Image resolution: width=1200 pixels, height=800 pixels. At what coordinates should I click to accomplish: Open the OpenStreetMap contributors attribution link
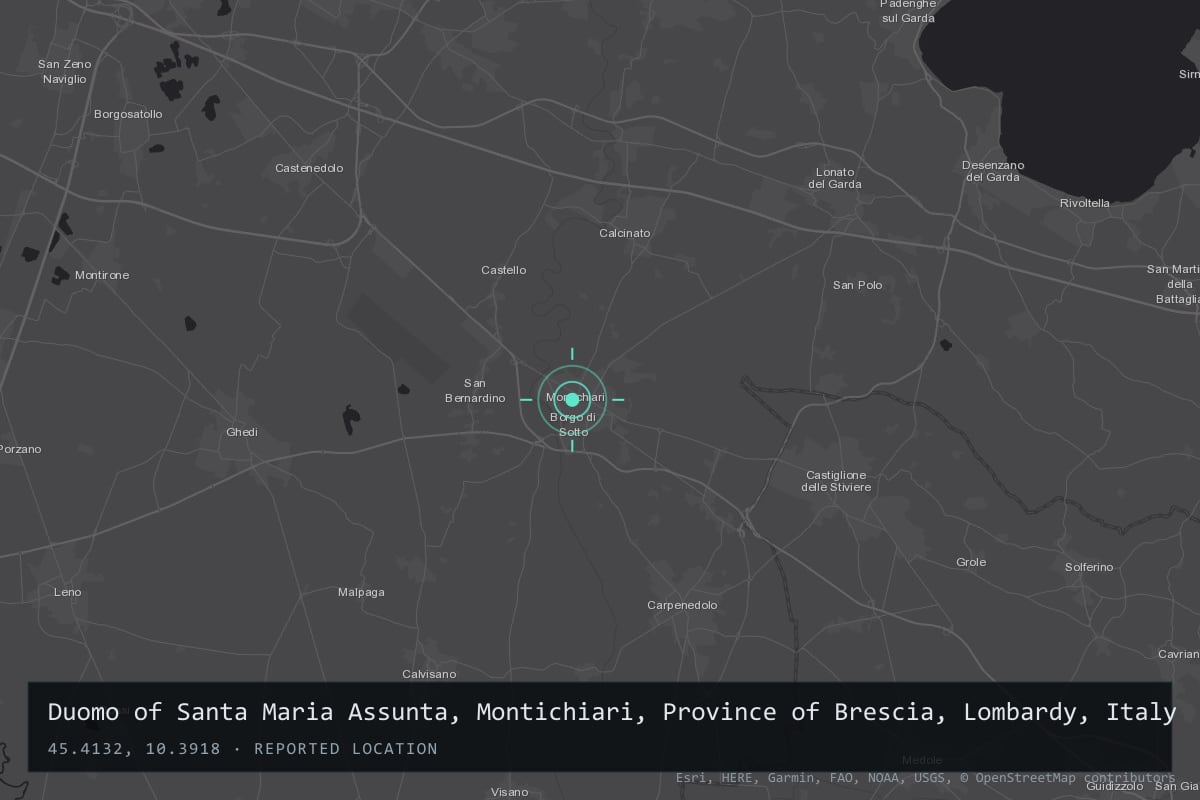click(1068, 778)
